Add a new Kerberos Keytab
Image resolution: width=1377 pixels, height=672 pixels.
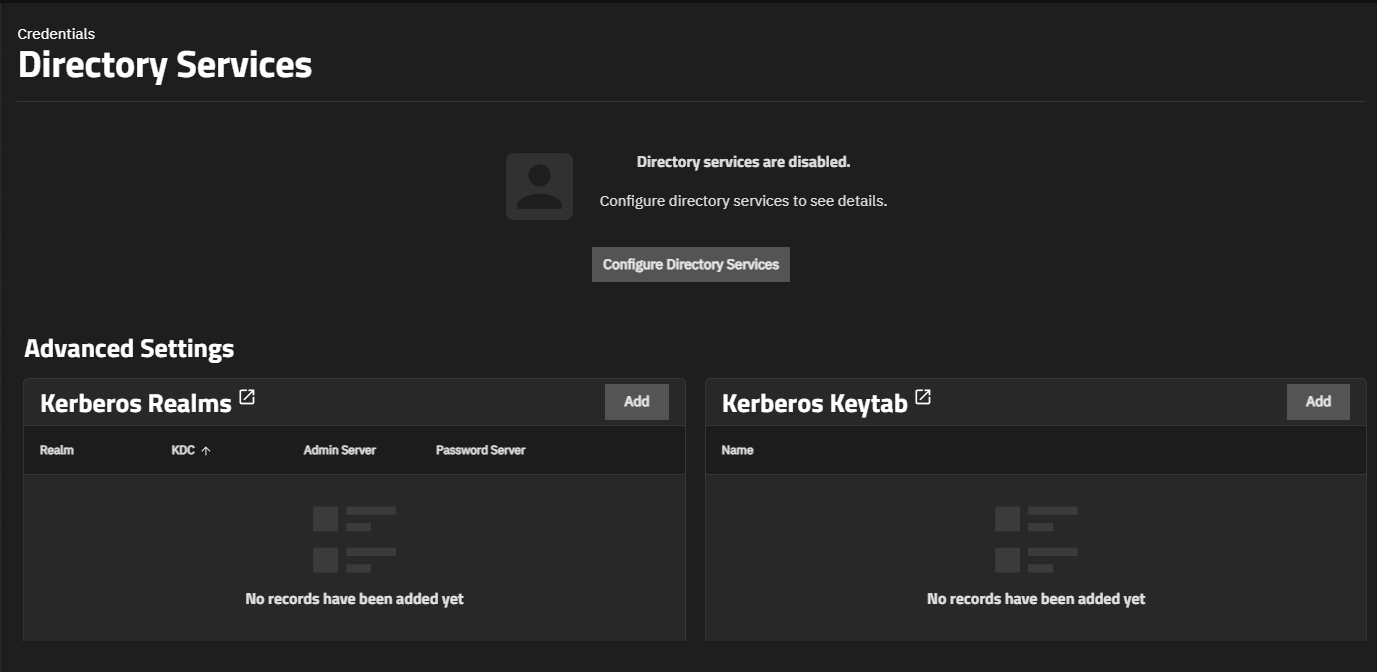point(1318,401)
